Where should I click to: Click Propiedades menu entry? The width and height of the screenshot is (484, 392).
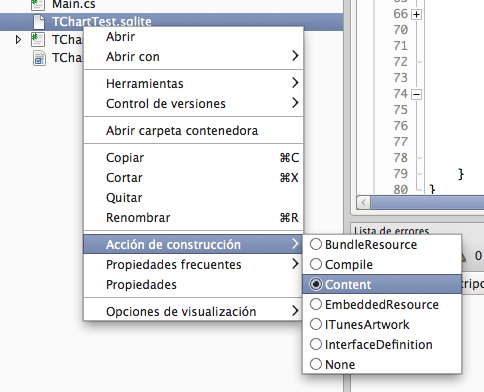(193, 284)
